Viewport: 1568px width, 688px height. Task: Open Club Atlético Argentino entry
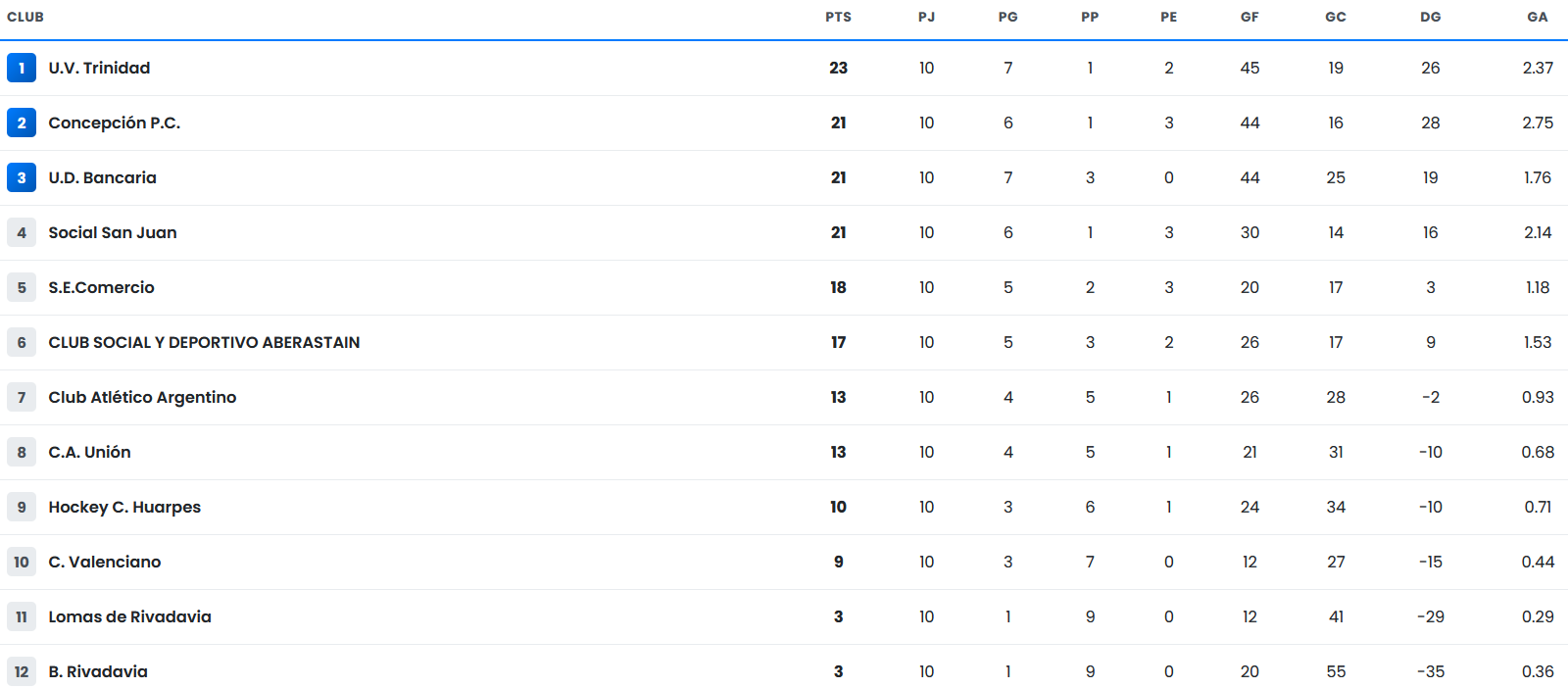click(142, 397)
